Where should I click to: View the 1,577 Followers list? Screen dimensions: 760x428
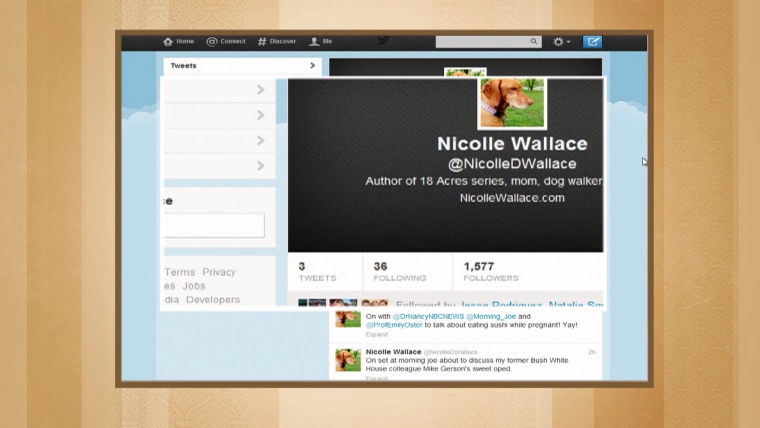click(x=490, y=271)
